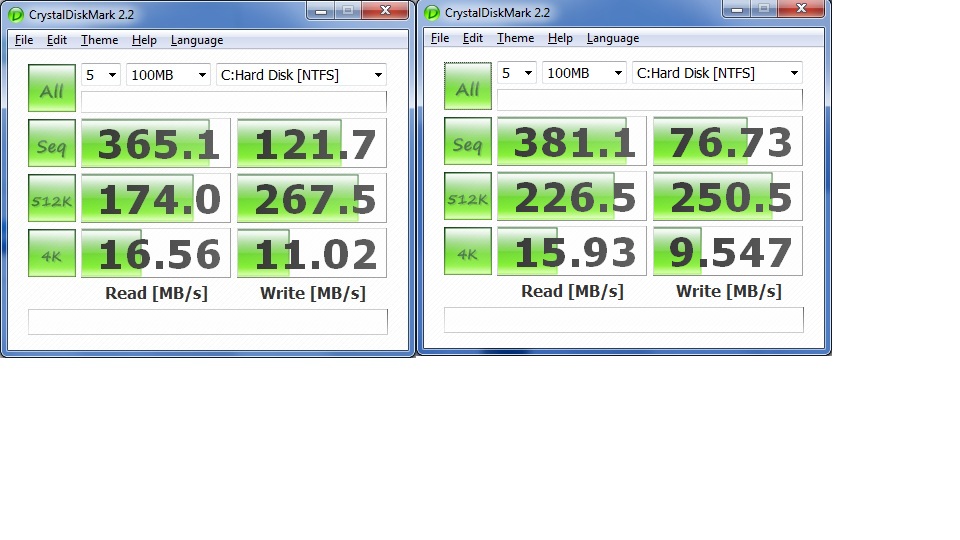The width and height of the screenshot is (960, 540).
Task: Click 4K write value 11.02
Action: [312, 253]
